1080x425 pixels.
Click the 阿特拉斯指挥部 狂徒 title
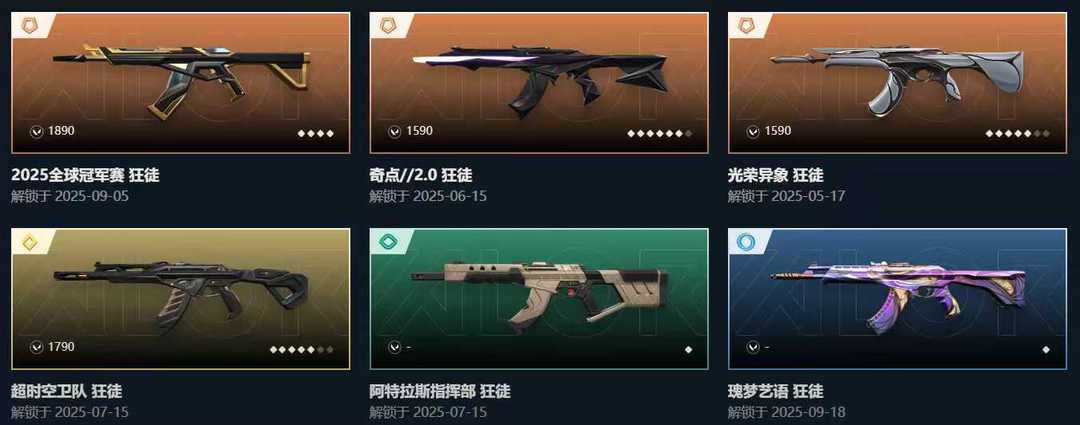tap(440, 391)
